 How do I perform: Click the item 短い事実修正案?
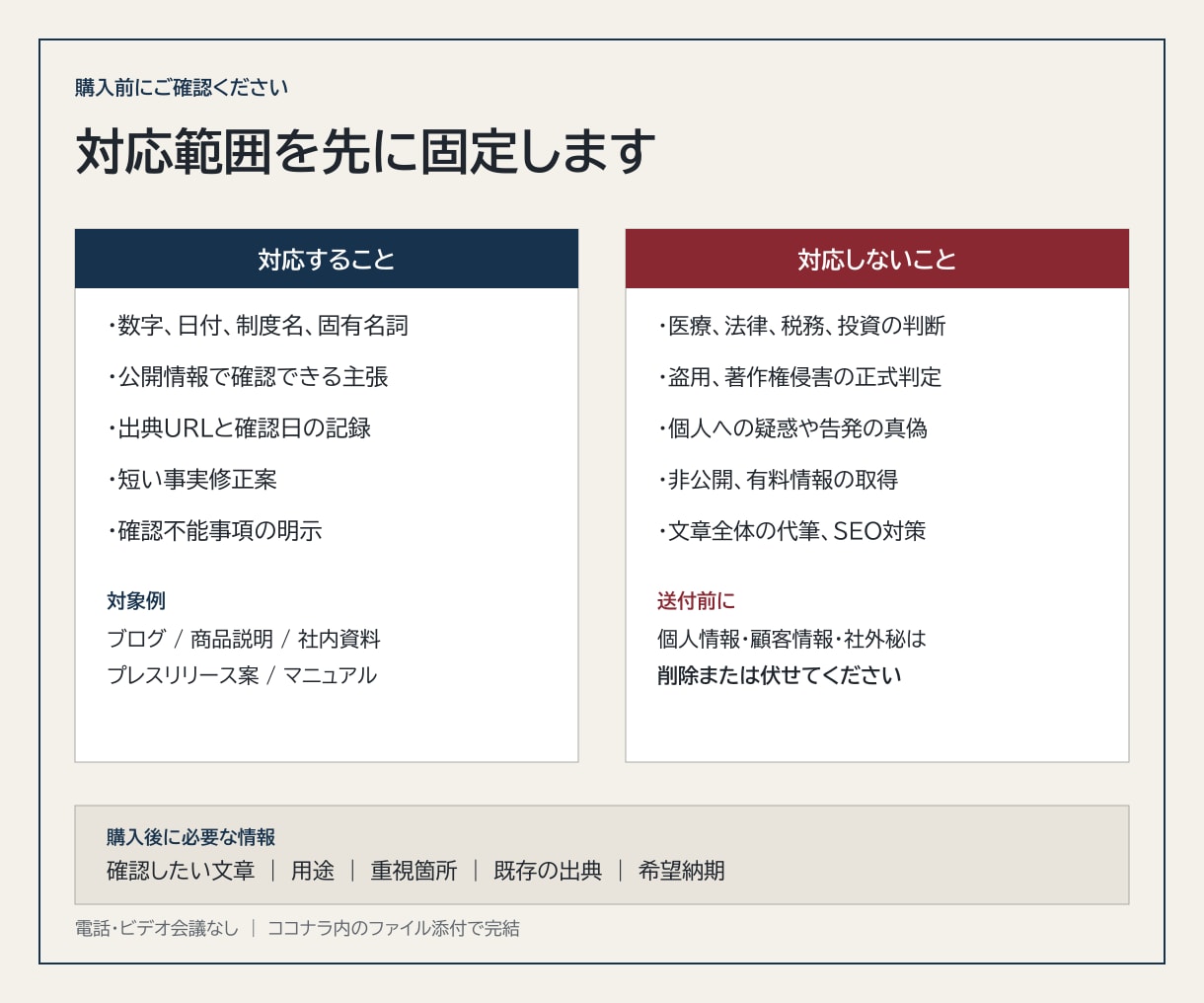[x=192, y=480]
